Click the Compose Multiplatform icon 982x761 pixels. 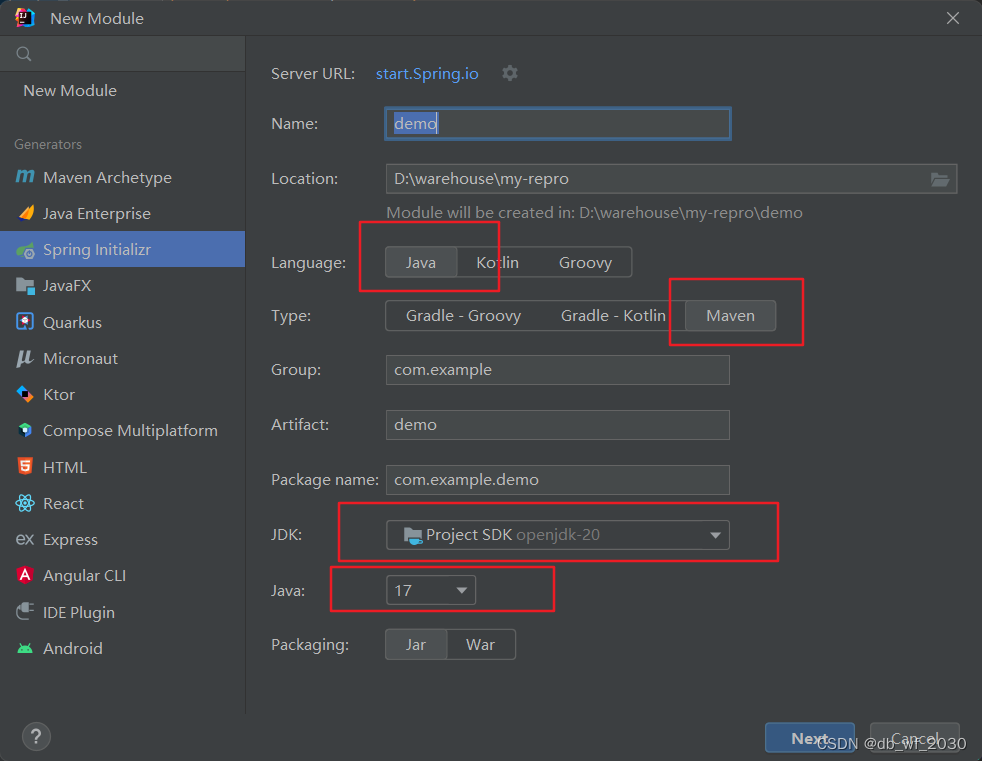click(x=25, y=430)
